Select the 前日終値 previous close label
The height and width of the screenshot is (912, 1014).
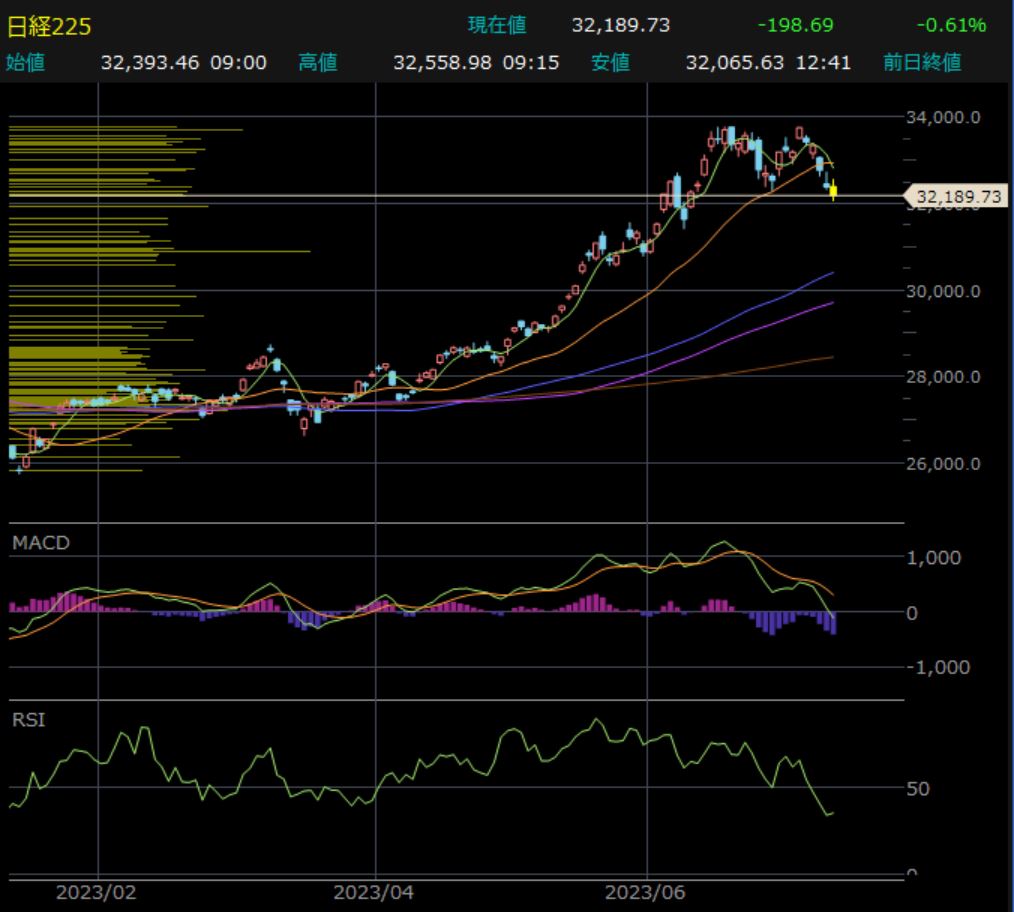coord(922,63)
